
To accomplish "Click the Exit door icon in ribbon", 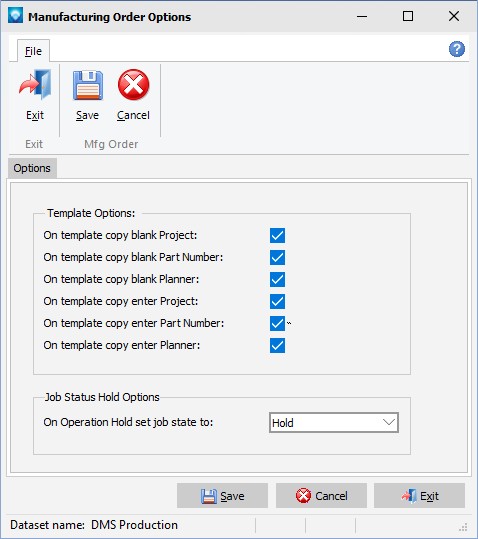I will (x=35, y=85).
